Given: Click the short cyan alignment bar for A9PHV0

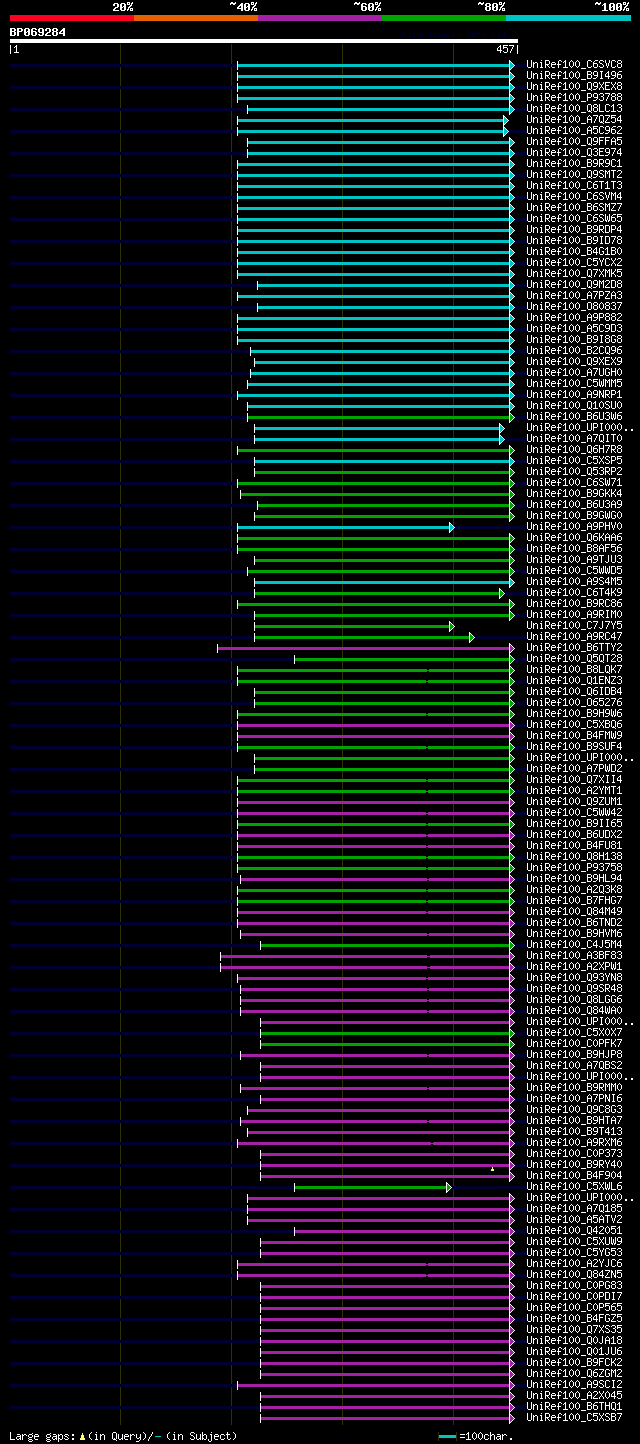Looking at the screenshot, I should [345, 527].
